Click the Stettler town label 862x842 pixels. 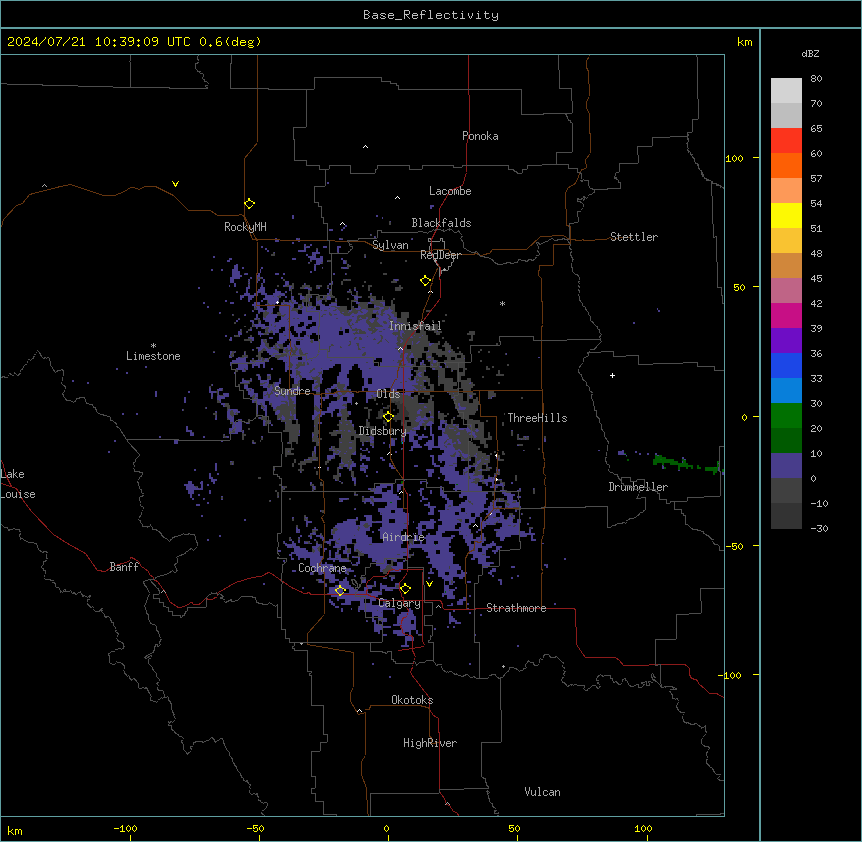coord(634,237)
